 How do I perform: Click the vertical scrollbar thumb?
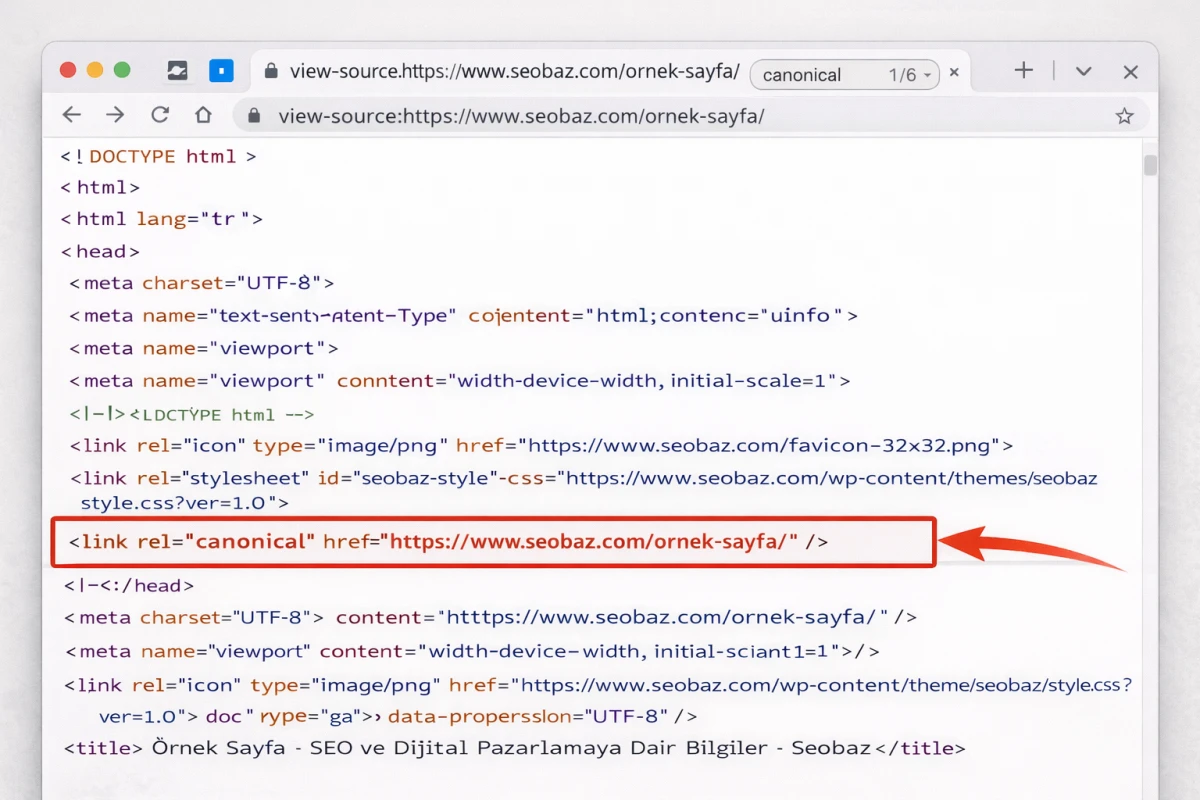1150,165
